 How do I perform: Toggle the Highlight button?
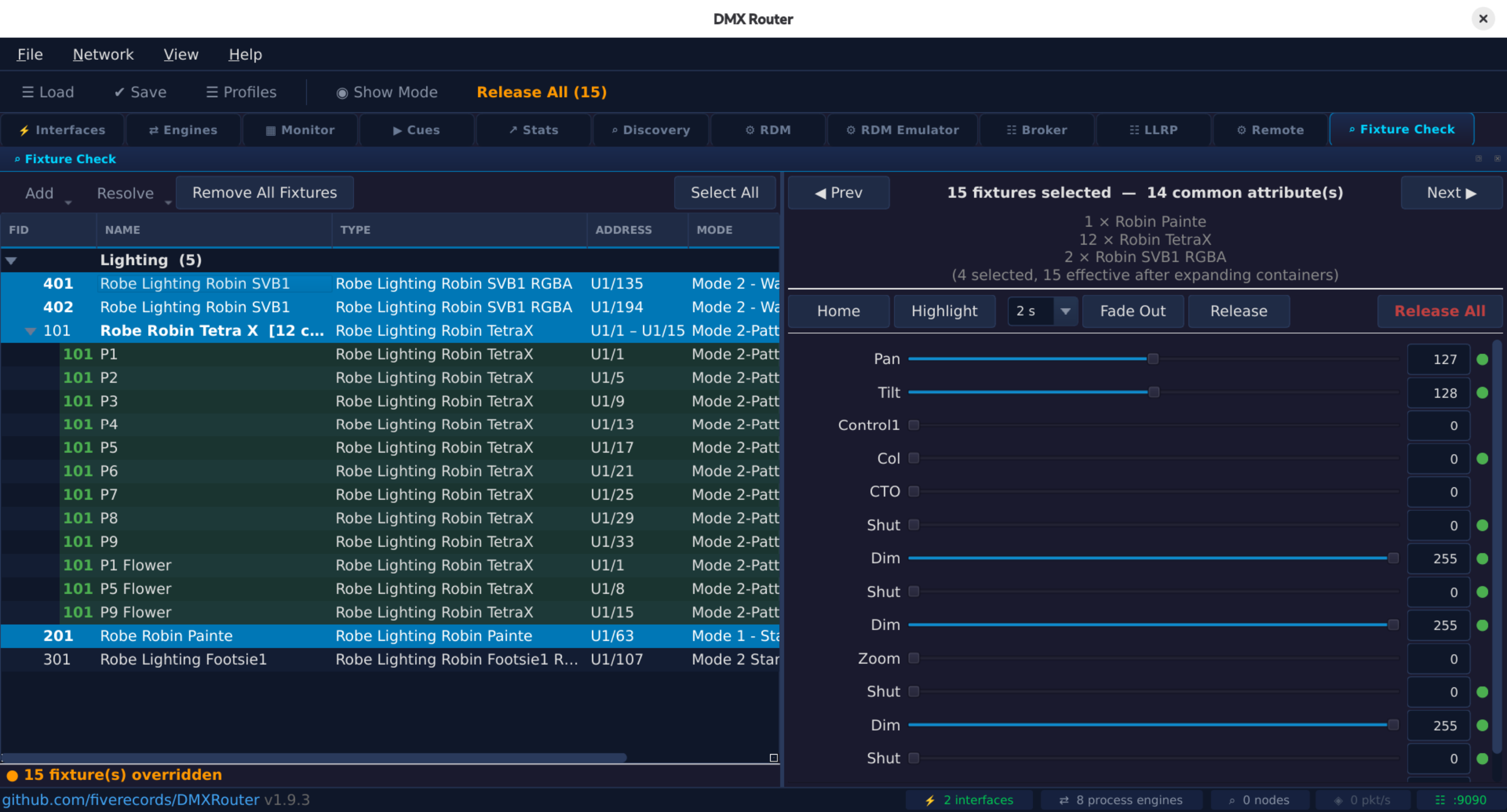click(944, 311)
